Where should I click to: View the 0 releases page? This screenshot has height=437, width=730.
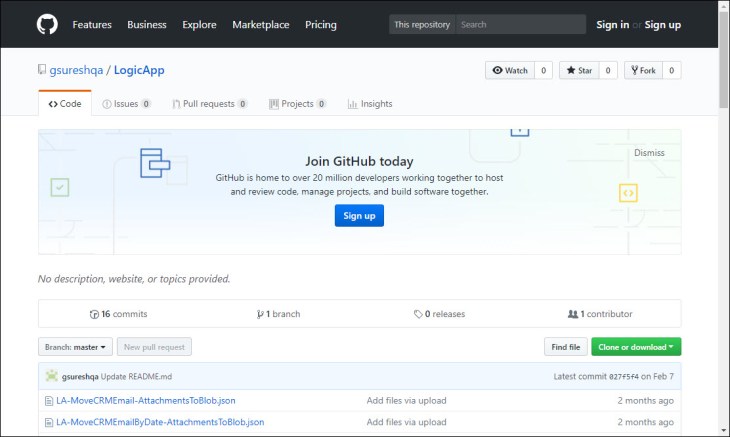[439, 314]
